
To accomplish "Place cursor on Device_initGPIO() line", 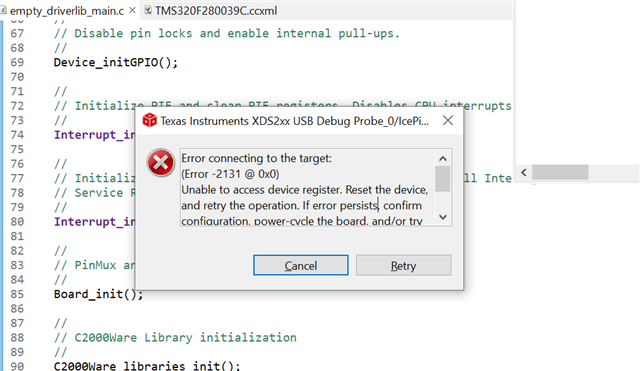I will coord(116,62).
